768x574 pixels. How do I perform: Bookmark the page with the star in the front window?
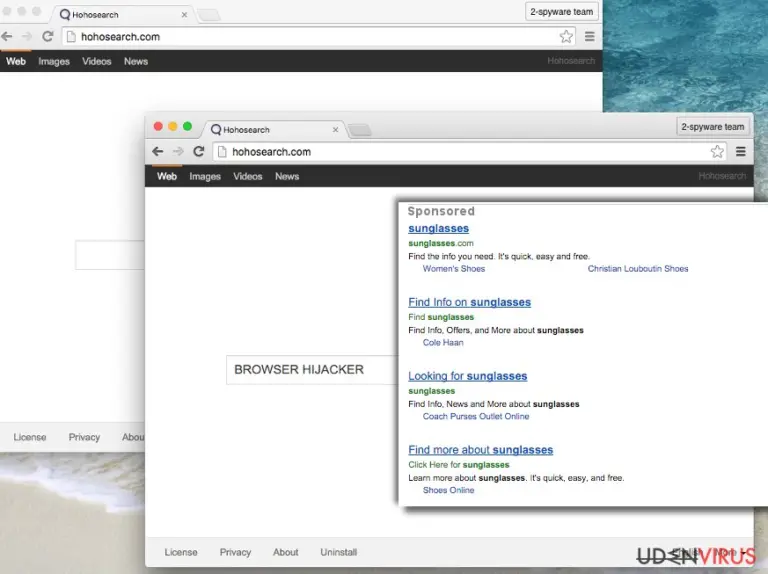coord(717,152)
